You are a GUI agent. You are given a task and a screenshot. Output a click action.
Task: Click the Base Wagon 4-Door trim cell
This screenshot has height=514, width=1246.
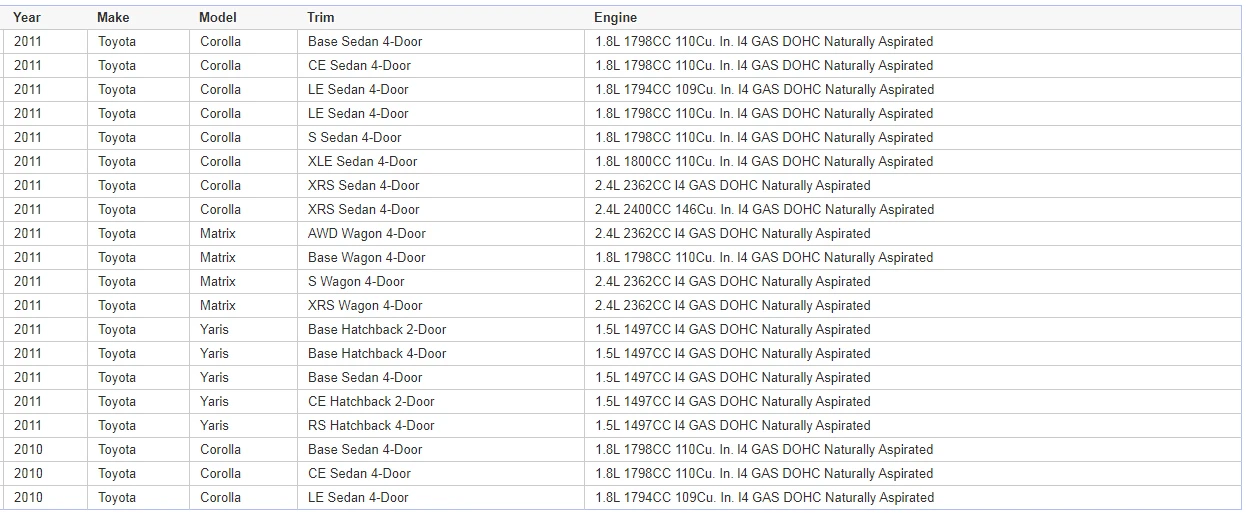coord(366,257)
